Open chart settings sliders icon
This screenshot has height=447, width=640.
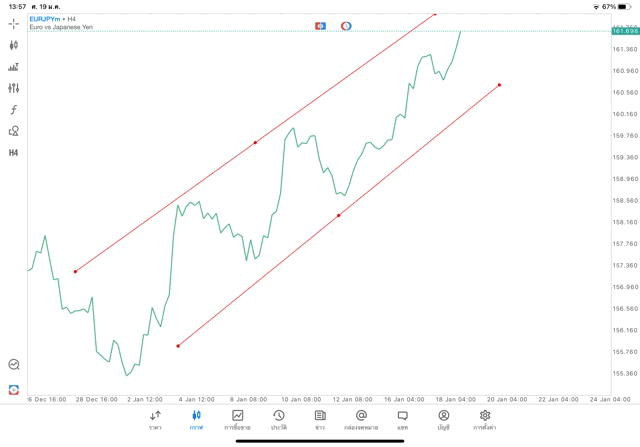click(14, 88)
